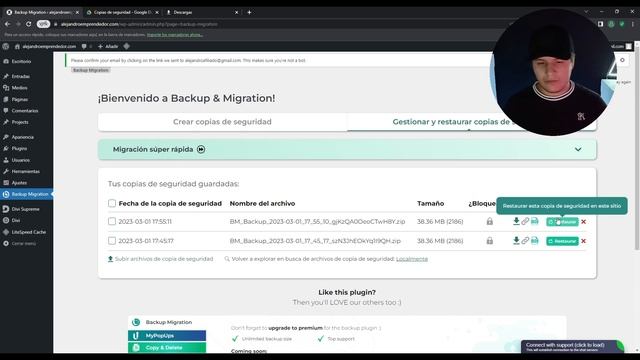Switch to Copias de seguridad Google Drive tab
The height and width of the screenshot is (360, 640).
click(122, 12)
